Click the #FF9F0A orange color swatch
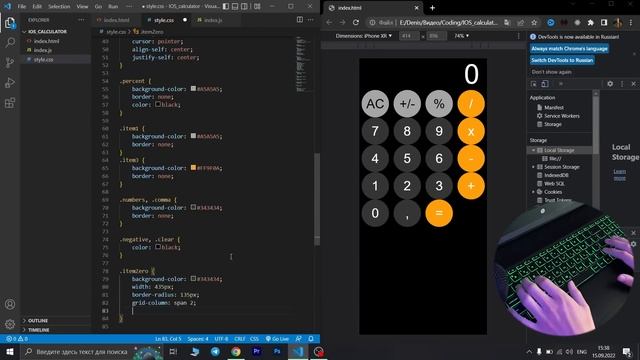 pyautogui.click(x=193, y=168)
